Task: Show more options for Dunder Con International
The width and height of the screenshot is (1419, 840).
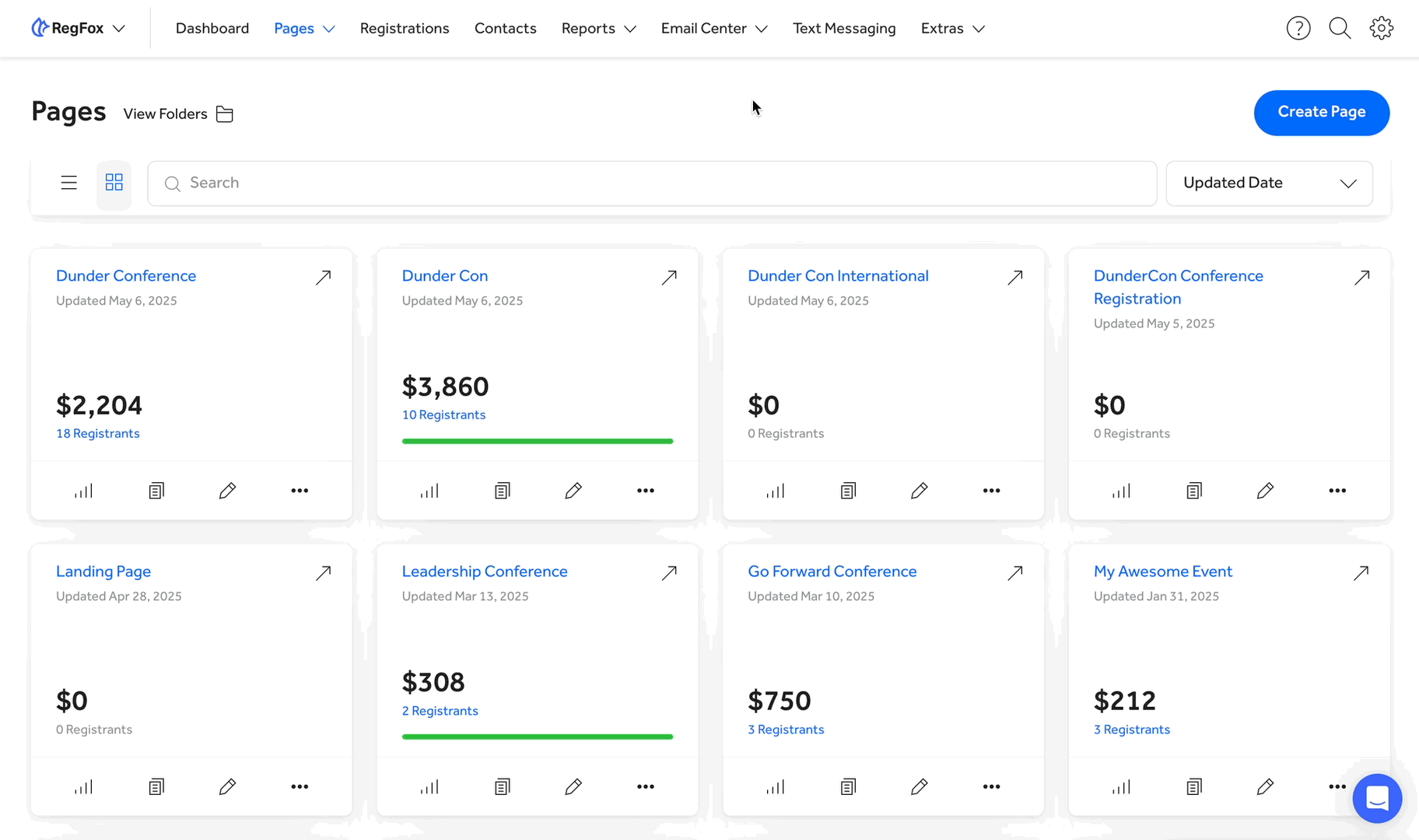Action: [991, 491]
